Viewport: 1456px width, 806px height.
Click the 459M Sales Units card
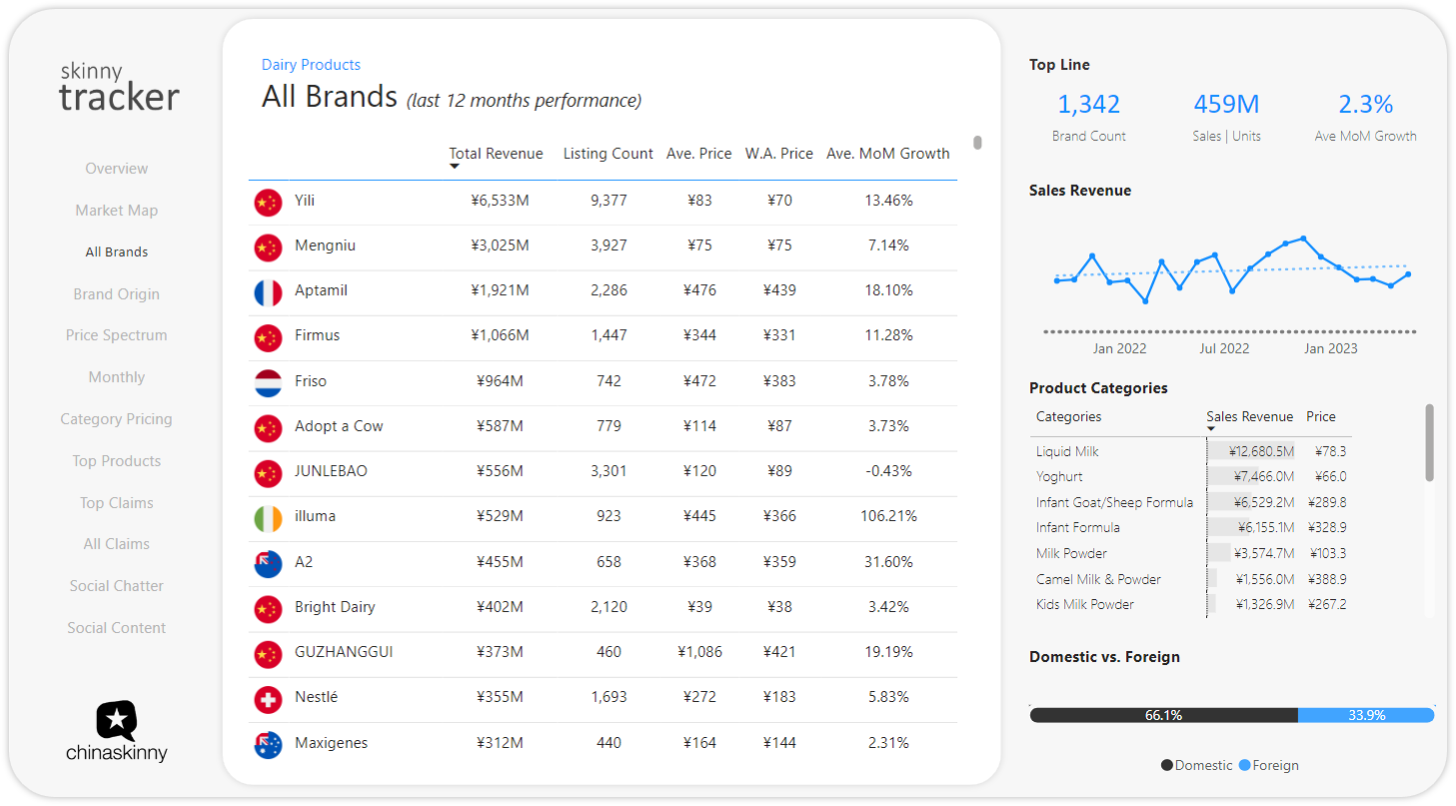click(x=1226, y=117)
